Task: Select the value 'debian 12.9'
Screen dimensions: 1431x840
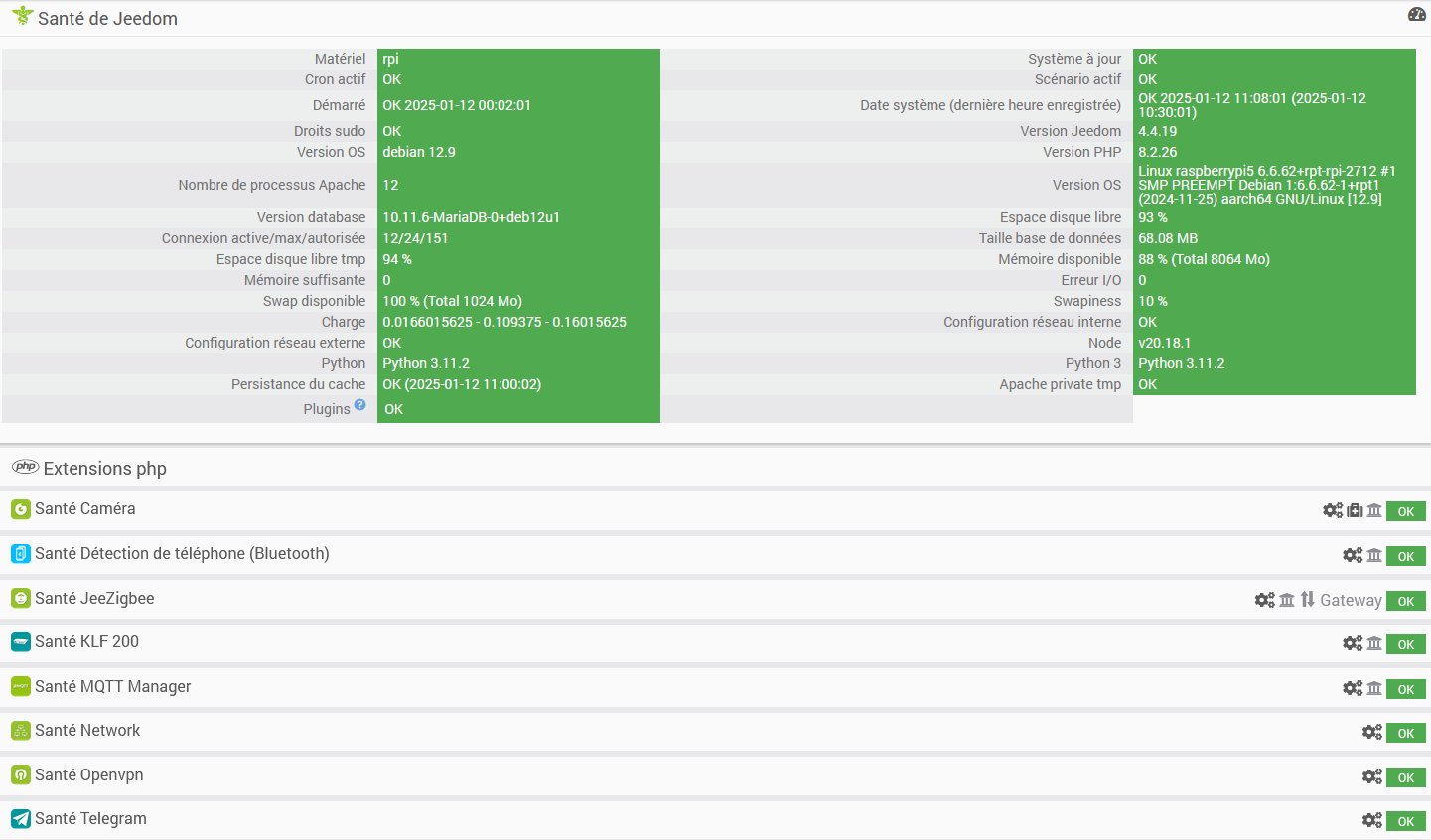Action: (419, 152)
